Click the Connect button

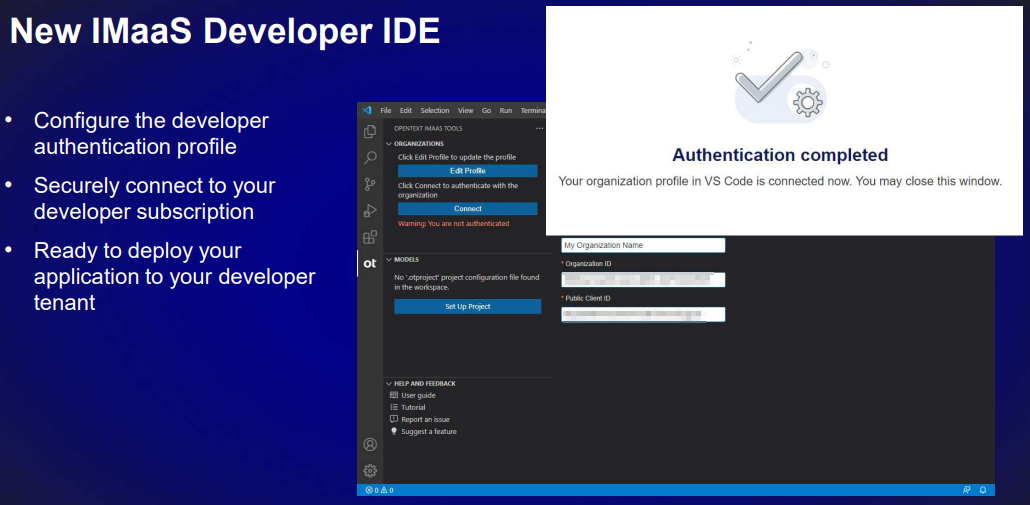pos(467,209)
